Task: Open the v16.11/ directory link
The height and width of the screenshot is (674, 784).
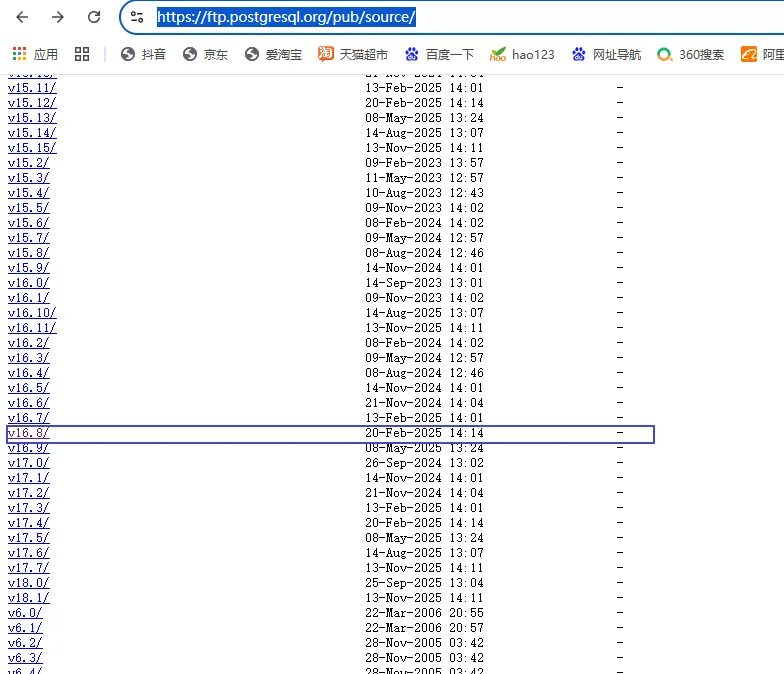Action: pyautogui.click(x=32, y=328)
